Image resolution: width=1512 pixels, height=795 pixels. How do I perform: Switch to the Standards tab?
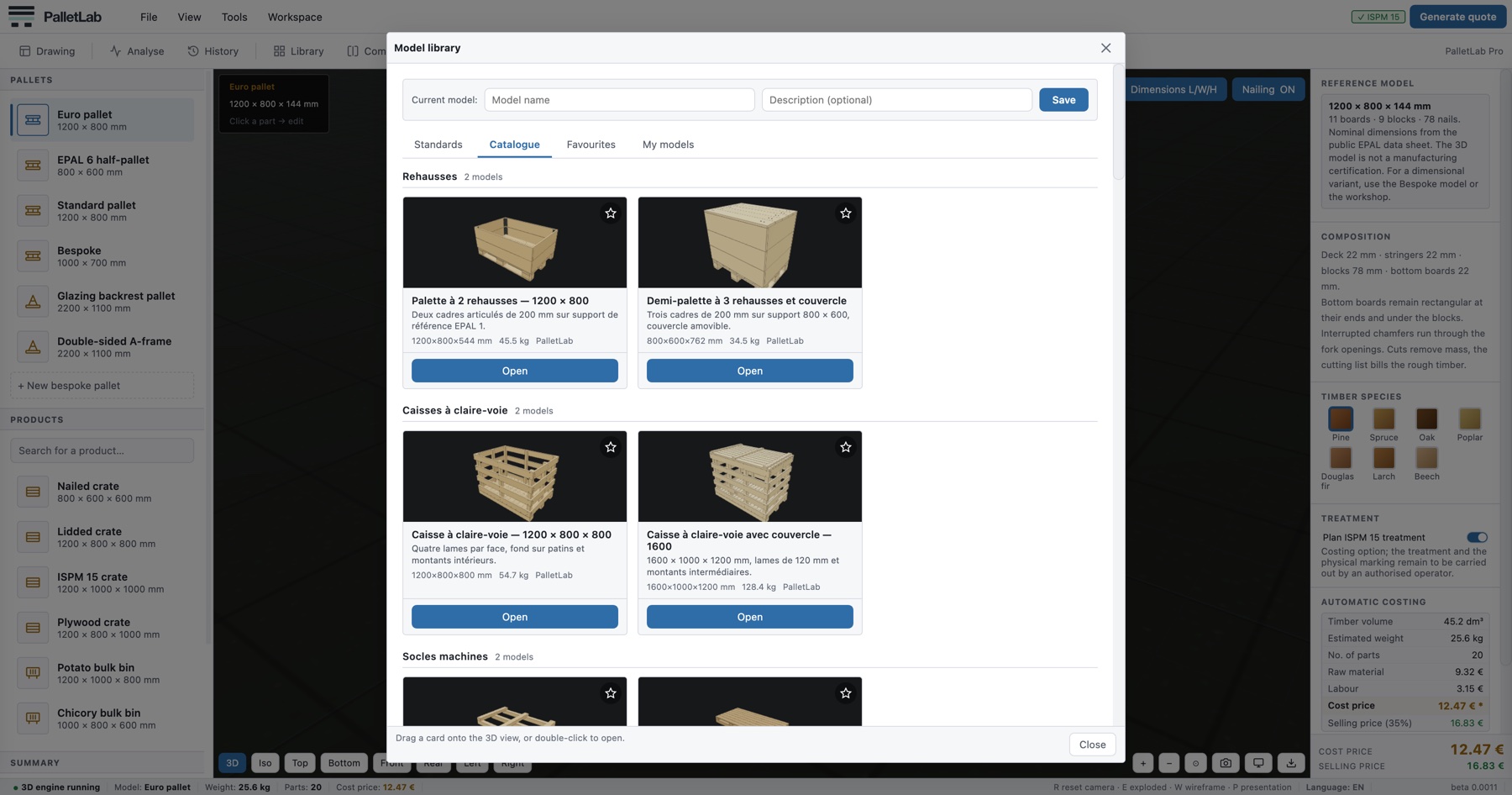click(x=438, y=145)
